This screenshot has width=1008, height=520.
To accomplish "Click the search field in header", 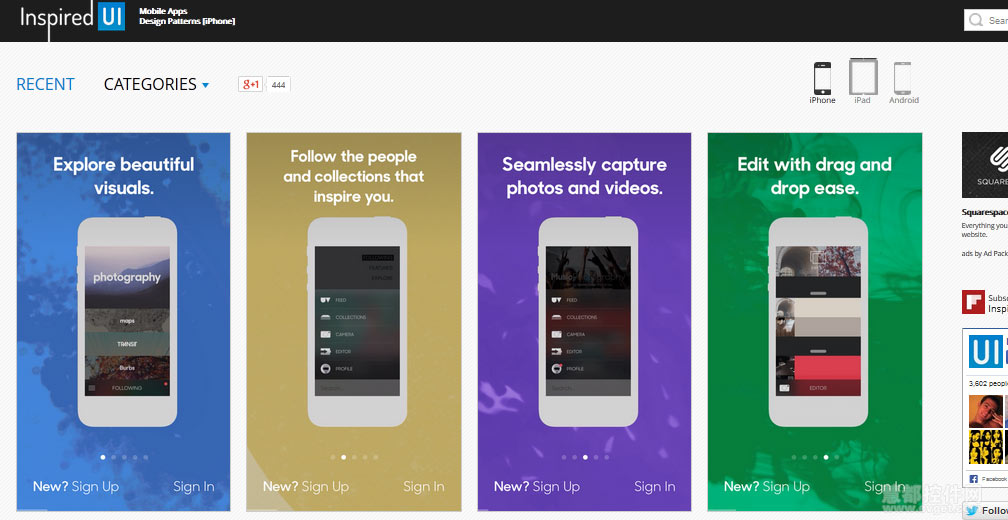I will click(x=986, y=20).
